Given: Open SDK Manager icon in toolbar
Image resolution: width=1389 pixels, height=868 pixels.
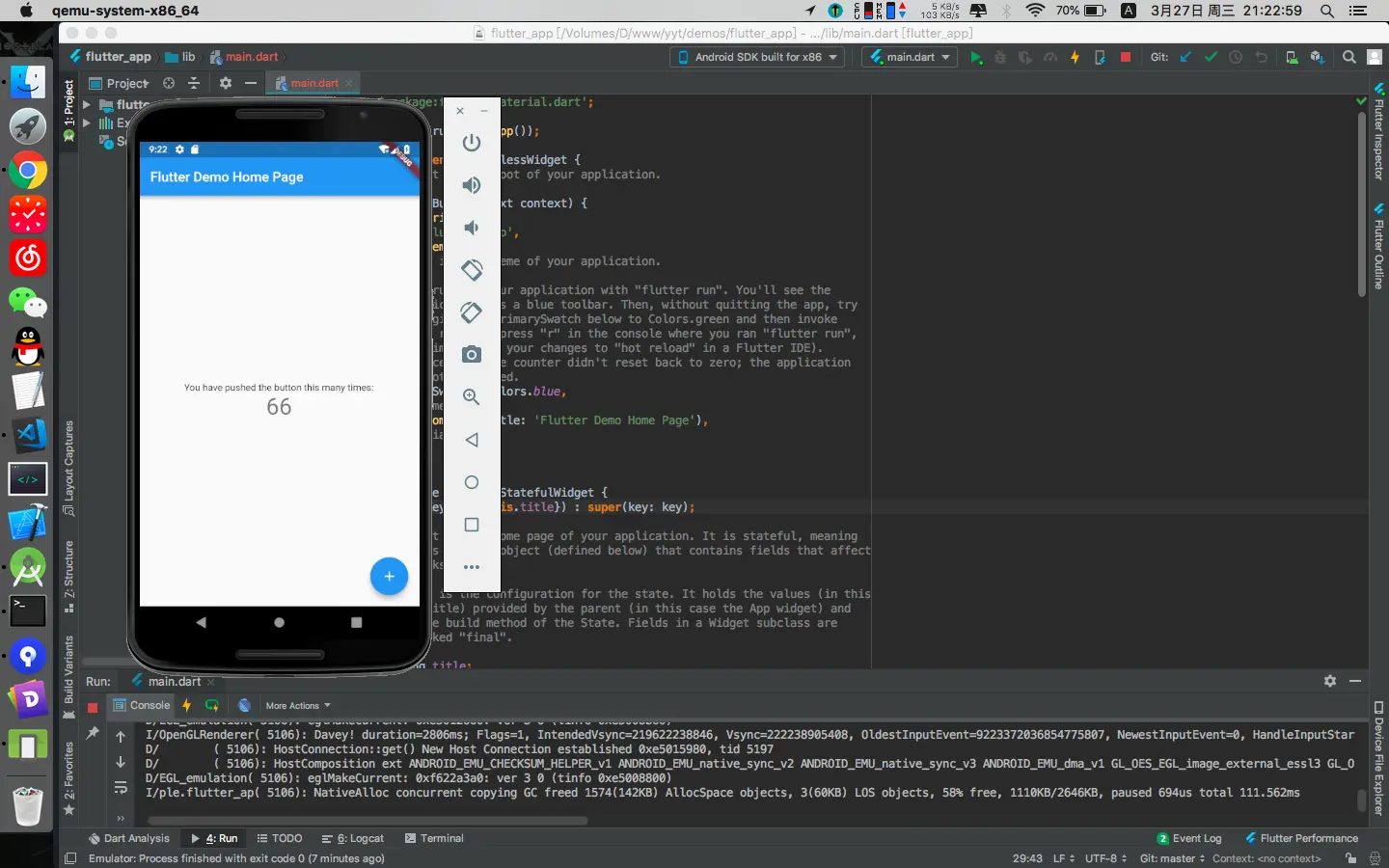Looking at the screenshot, I should [1317, 58].
